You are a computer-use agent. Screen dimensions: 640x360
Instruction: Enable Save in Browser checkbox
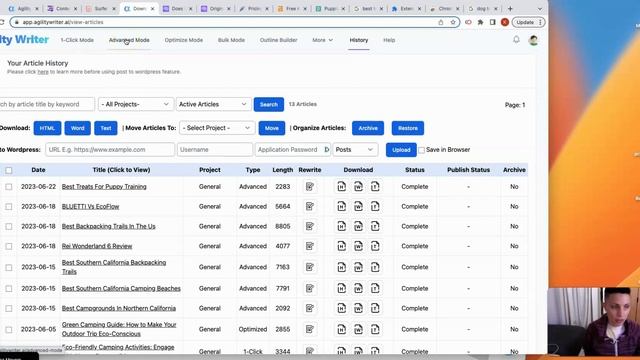click(422, 150)
